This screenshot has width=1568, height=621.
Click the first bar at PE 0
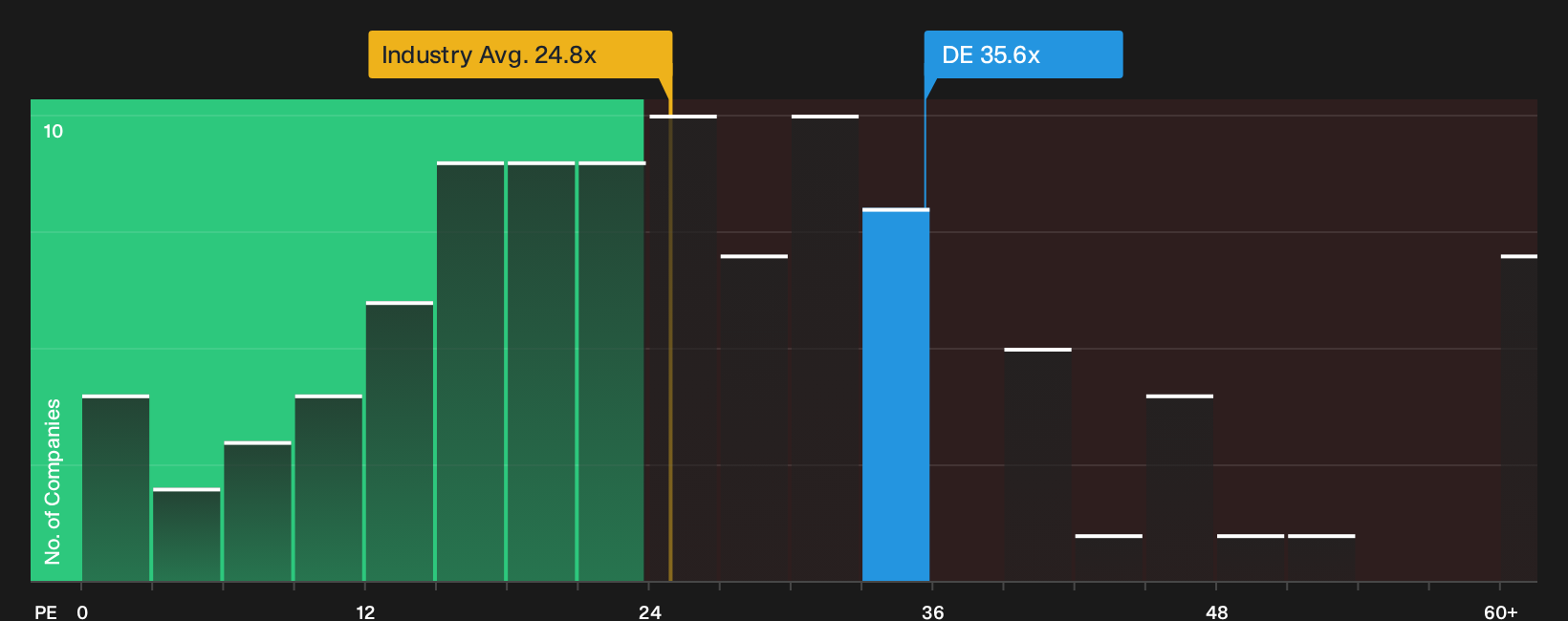click(116, 488)
